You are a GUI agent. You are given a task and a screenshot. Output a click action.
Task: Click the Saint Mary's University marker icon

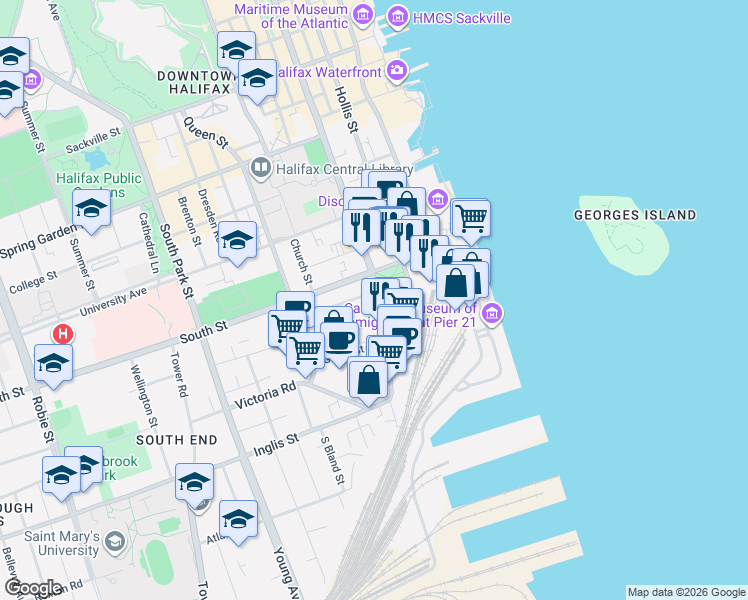pos(115,542)
